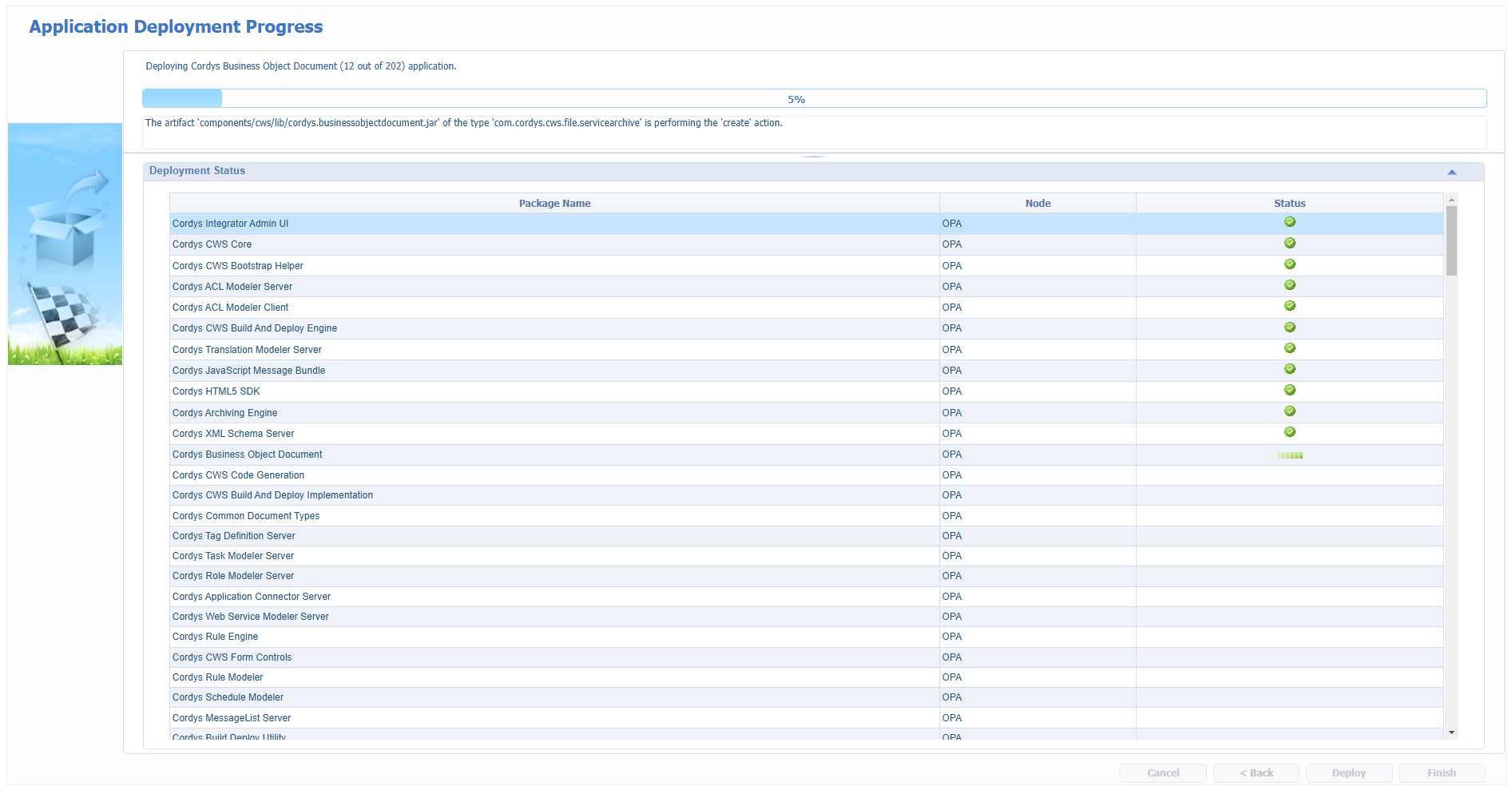The image size is (1512, 794).
Task: Collapse the Deployment Status panel
Action: pyautogui.click(x=1451, y=172)
